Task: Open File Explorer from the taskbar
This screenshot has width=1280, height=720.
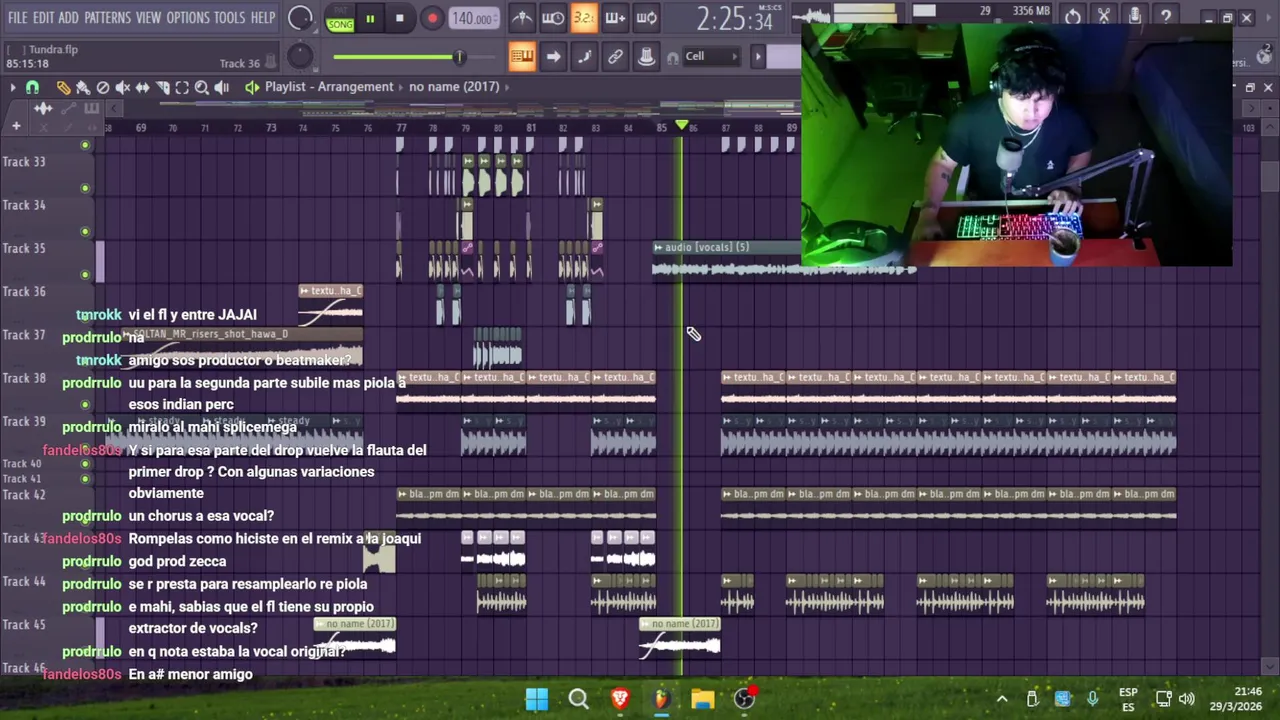Action: pyautogui.click(x=702, y=699)
